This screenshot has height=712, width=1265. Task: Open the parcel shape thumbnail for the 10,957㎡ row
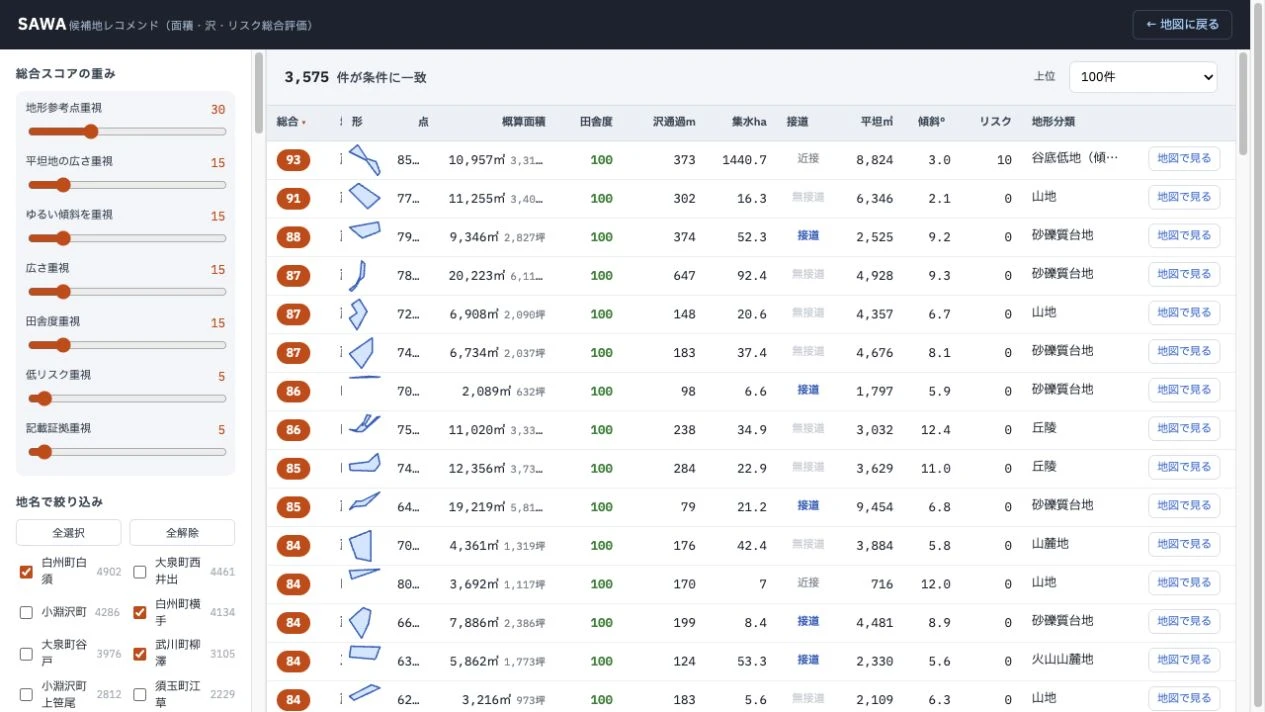click(365, 160)
